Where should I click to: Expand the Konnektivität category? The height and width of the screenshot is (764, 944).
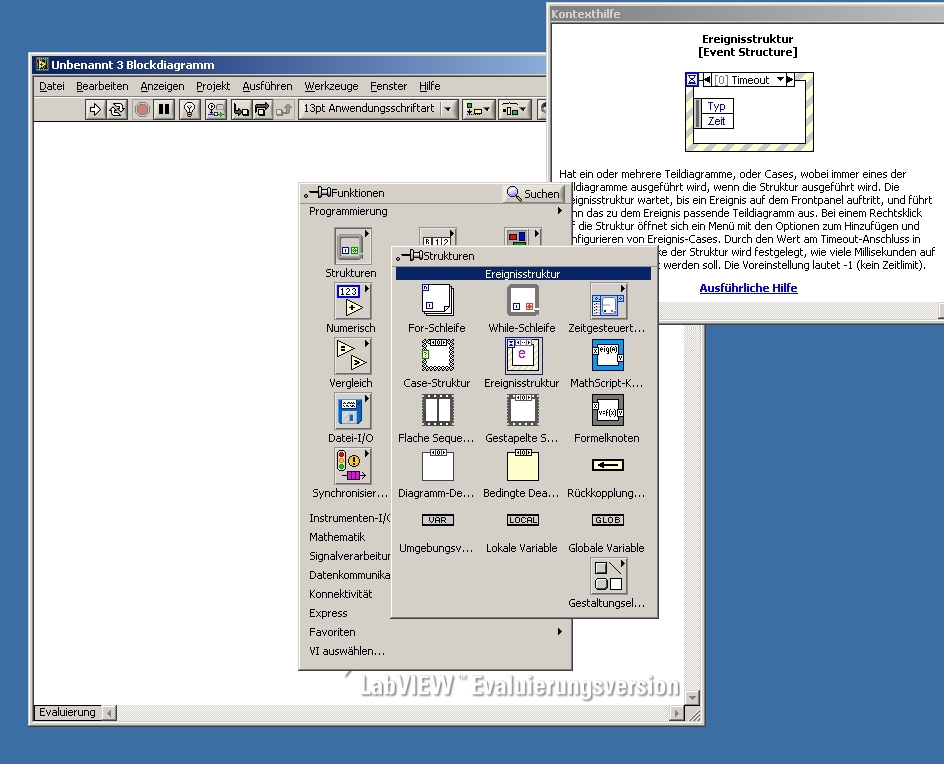(340, 594)
